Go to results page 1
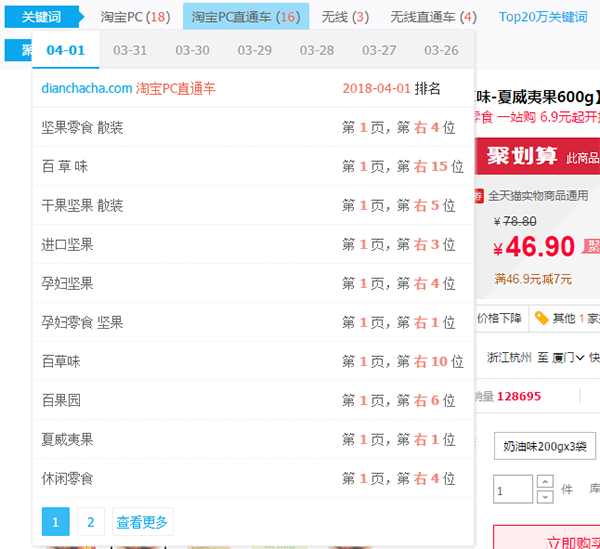Viewport: 600px width, 549px height. [55, 521]
